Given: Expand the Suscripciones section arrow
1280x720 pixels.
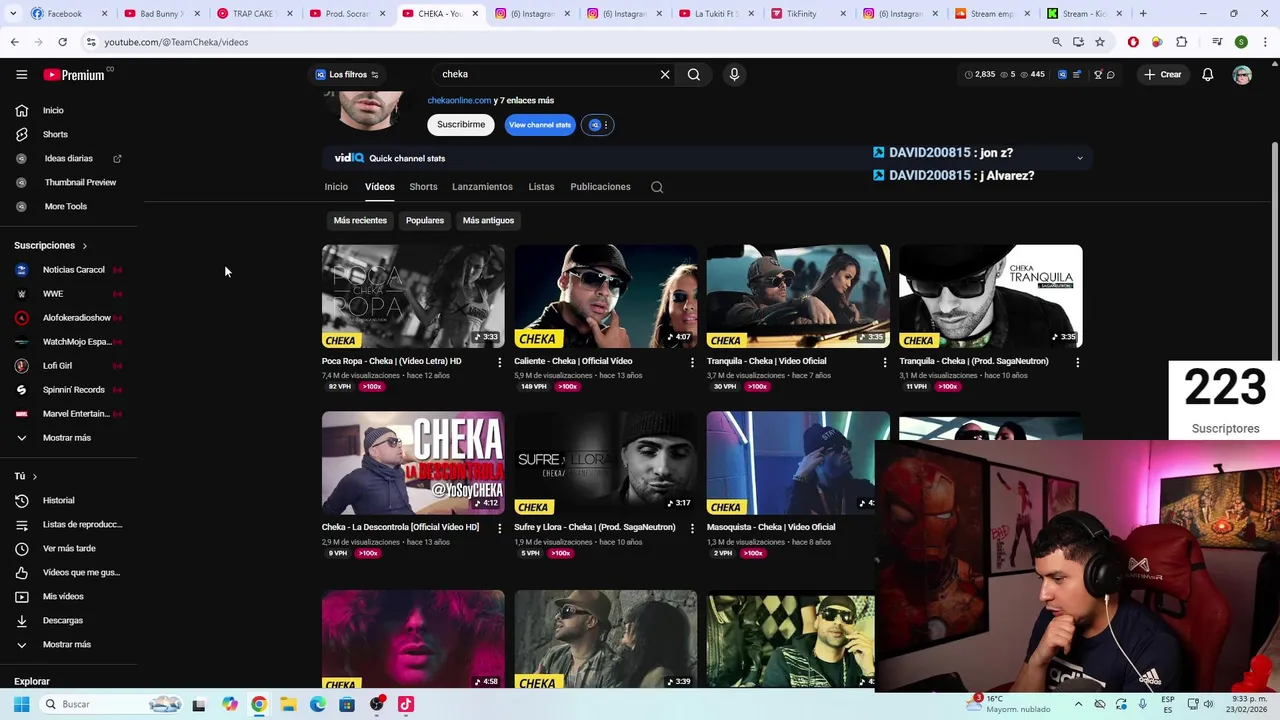Looking at the screenshot, I should tap(84, 246).
